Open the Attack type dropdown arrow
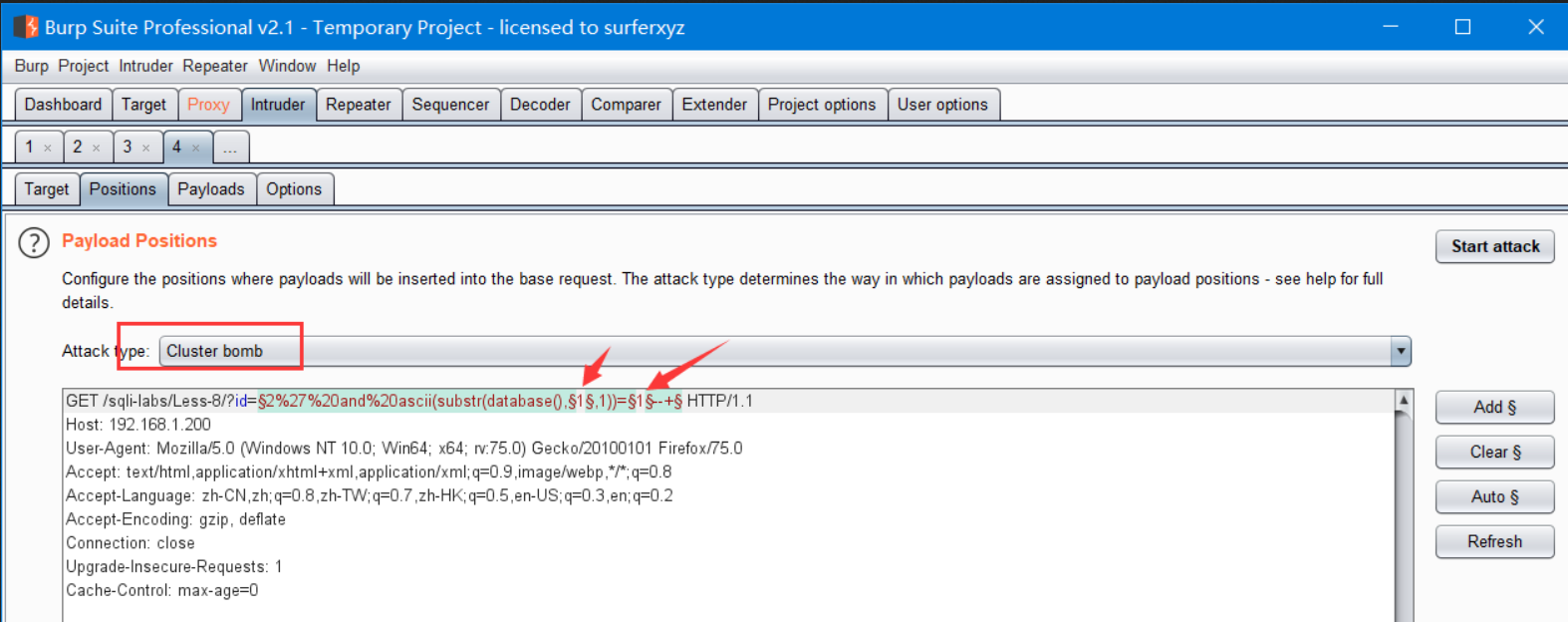Viewport: 1568px width, 622px height. pos(1401,351)
